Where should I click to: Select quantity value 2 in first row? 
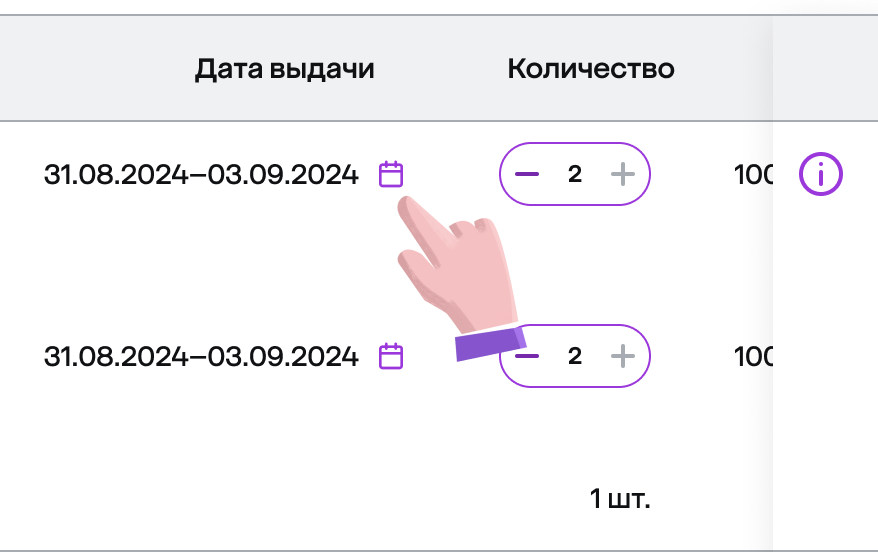(575, 174)
